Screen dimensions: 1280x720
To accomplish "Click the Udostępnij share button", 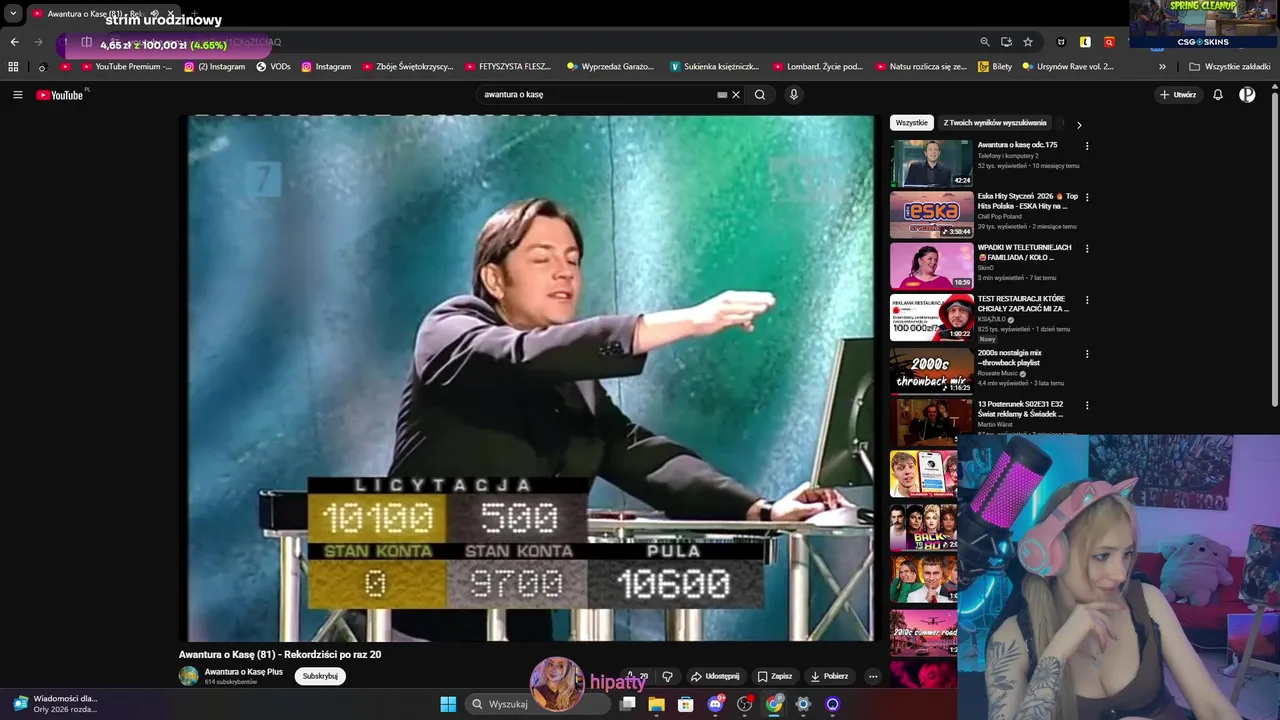I will (x=714, y=676).
